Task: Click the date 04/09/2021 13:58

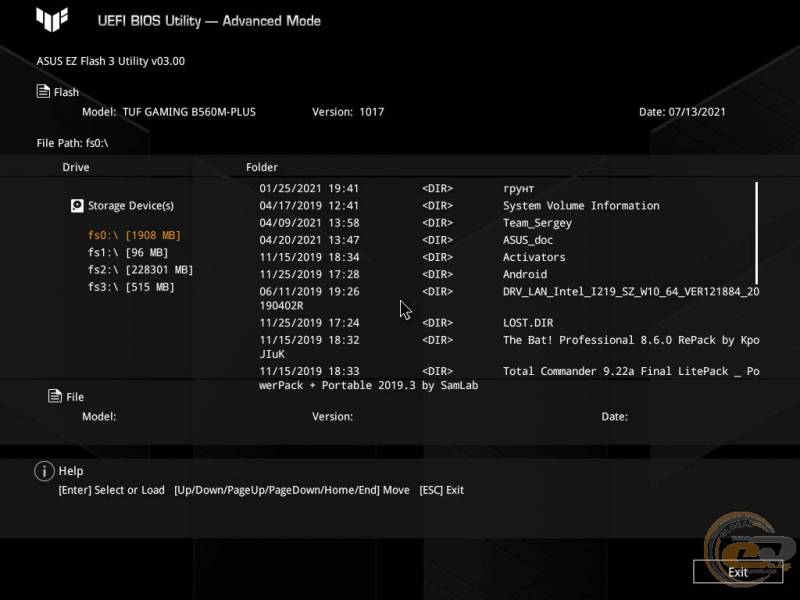Action: point(309,223)
